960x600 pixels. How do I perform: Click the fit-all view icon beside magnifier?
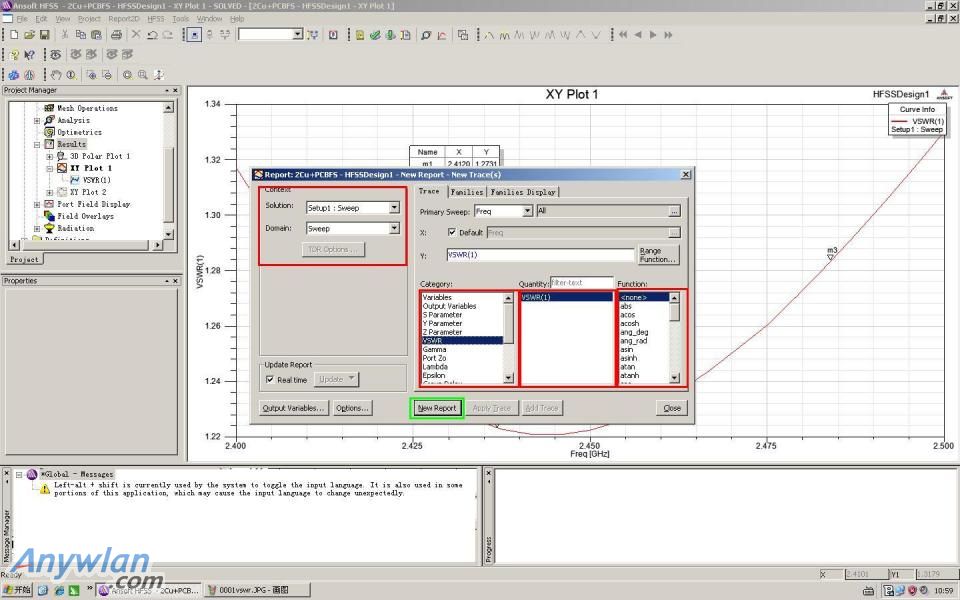127,75
